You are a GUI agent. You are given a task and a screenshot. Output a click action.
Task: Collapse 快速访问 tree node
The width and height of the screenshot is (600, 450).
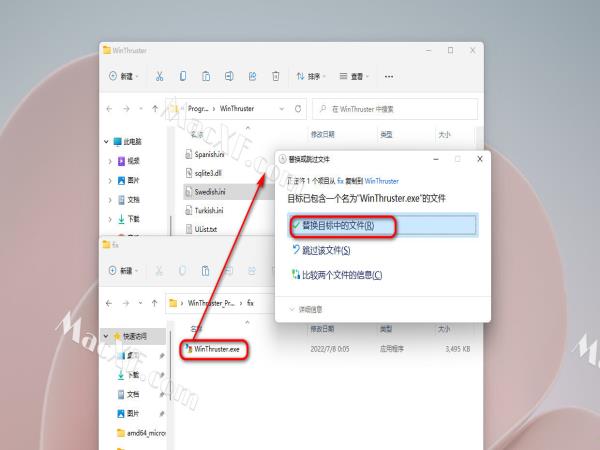106,336
